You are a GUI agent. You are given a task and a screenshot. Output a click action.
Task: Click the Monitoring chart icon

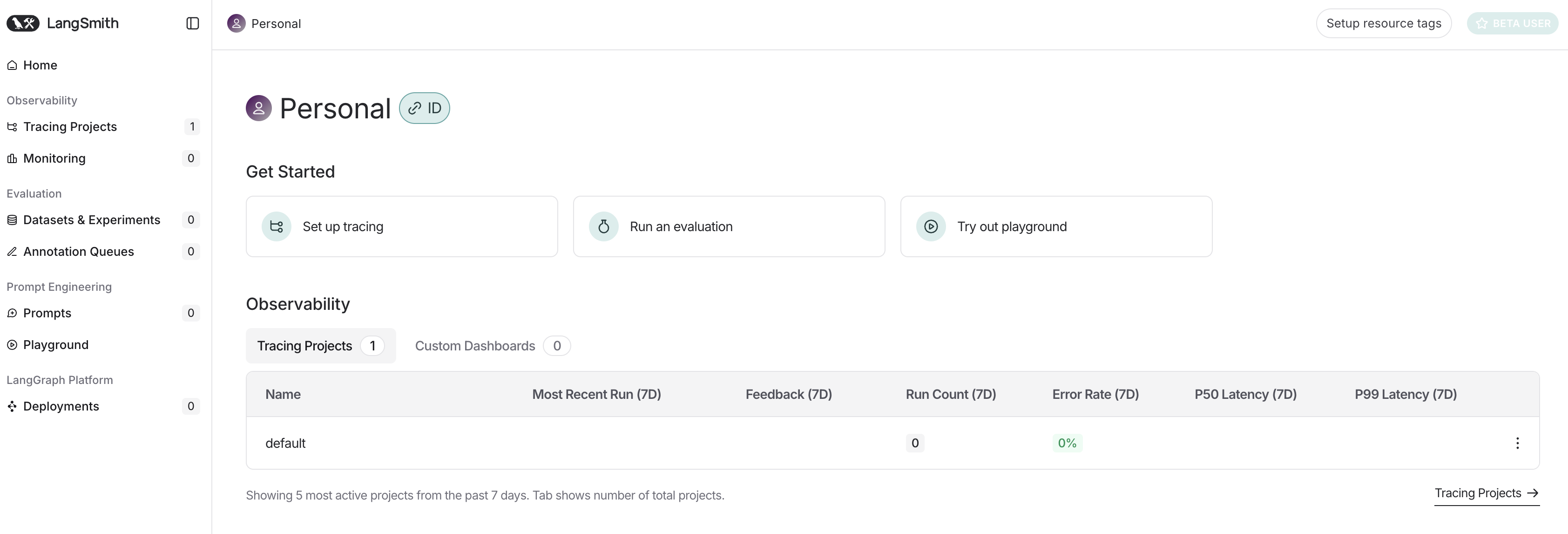point(12,158)
